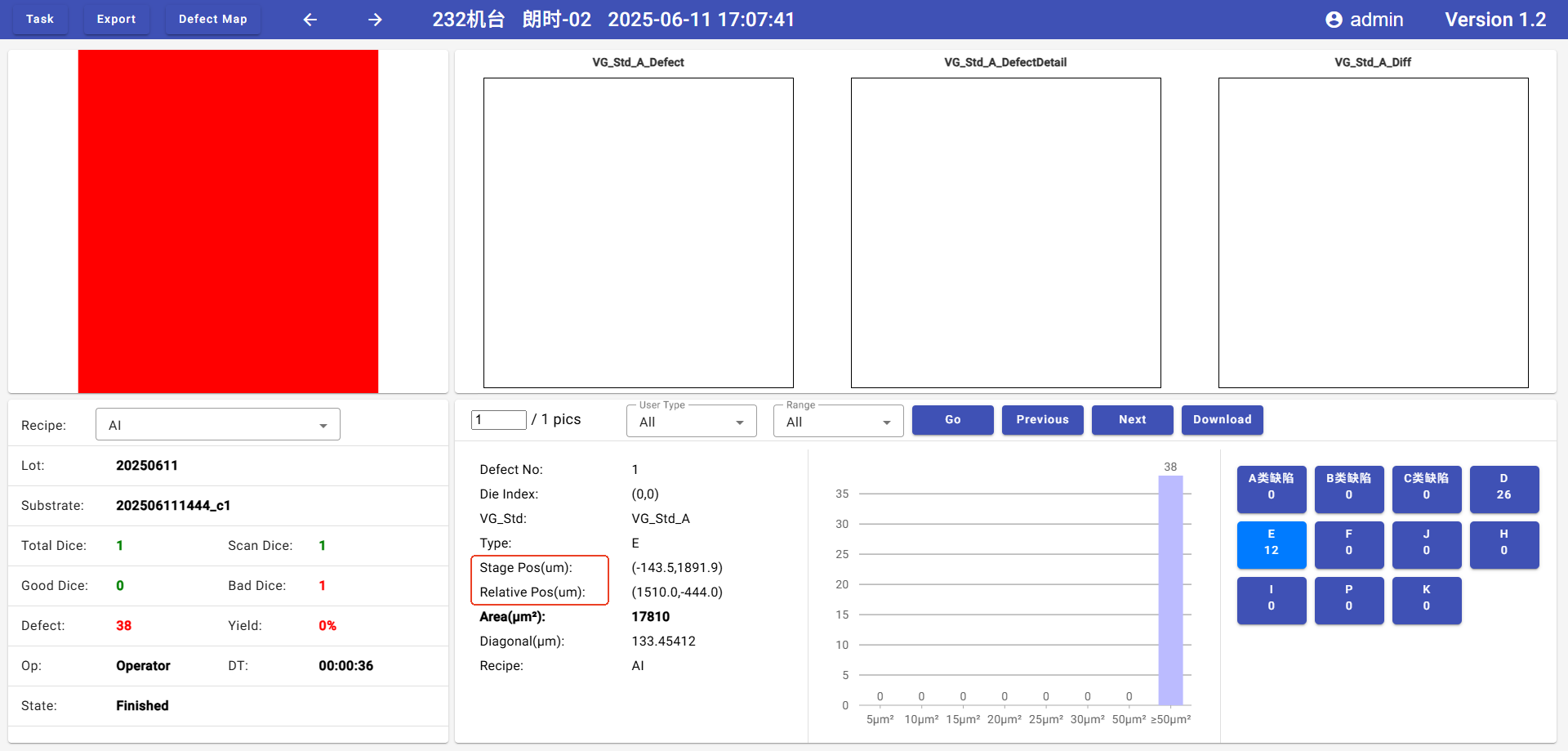This screenshot has width=1568, height=751.
Task: Expand the Range dropdown
Action: pyautogui.click(x=838, y=422)
